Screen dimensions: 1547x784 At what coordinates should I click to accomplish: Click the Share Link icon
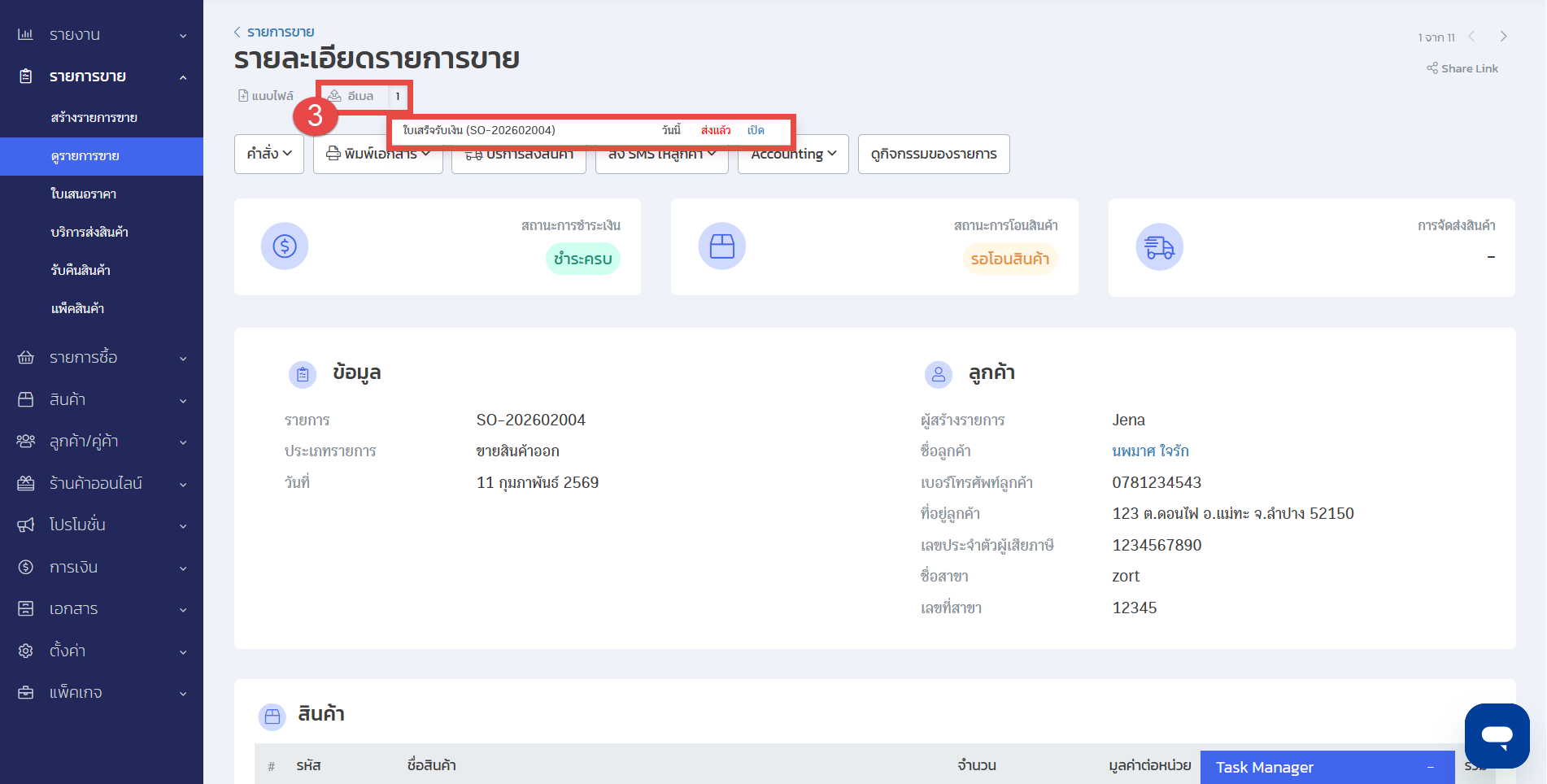(1432, 68)
